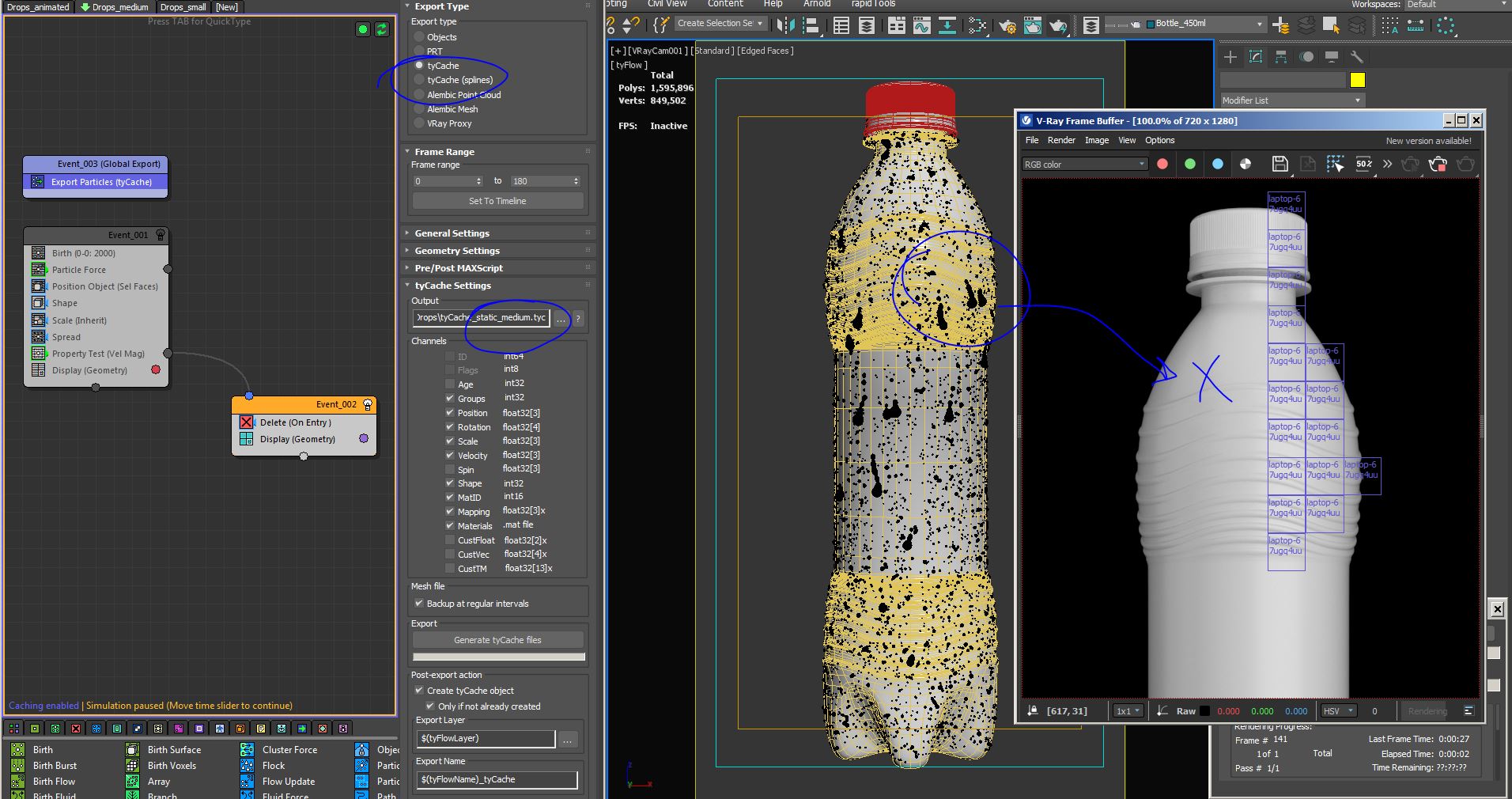1512x799 pixels.
Task: Select the Objects export type
Action: coord(420,37)
